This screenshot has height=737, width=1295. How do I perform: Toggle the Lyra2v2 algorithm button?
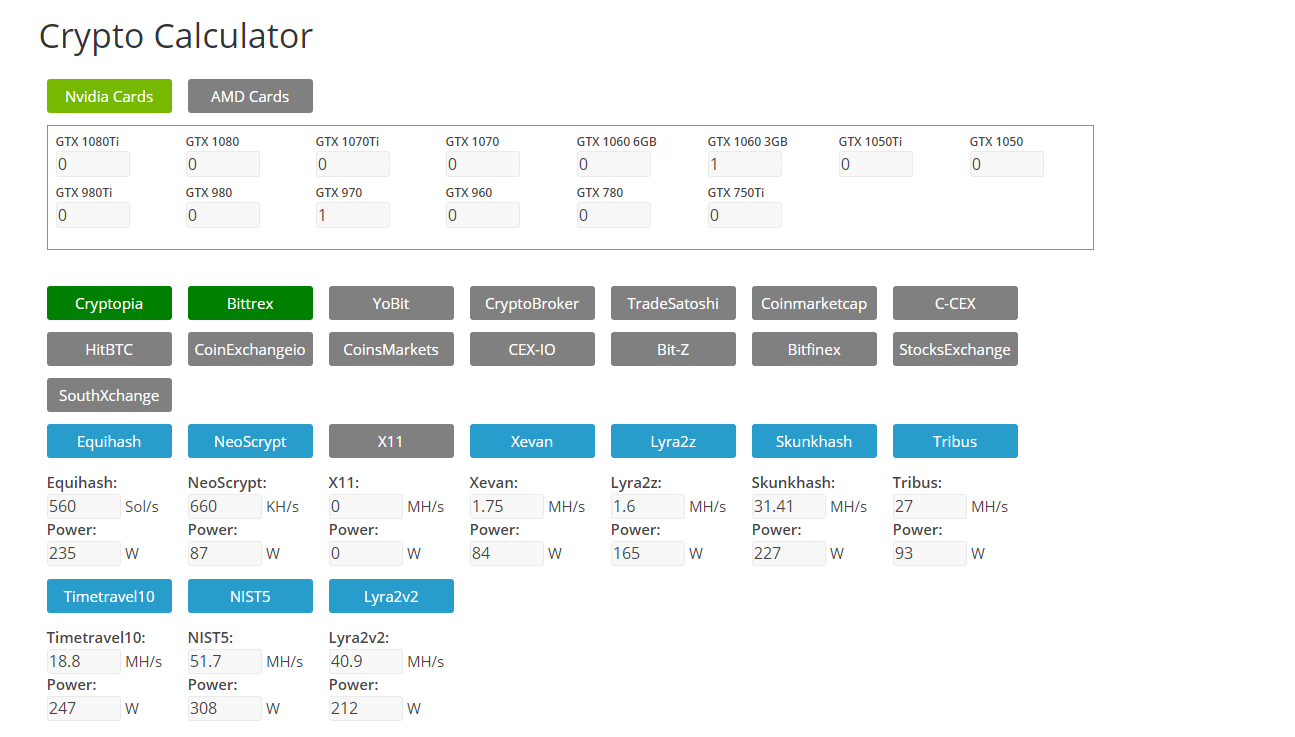pos(391,596)
